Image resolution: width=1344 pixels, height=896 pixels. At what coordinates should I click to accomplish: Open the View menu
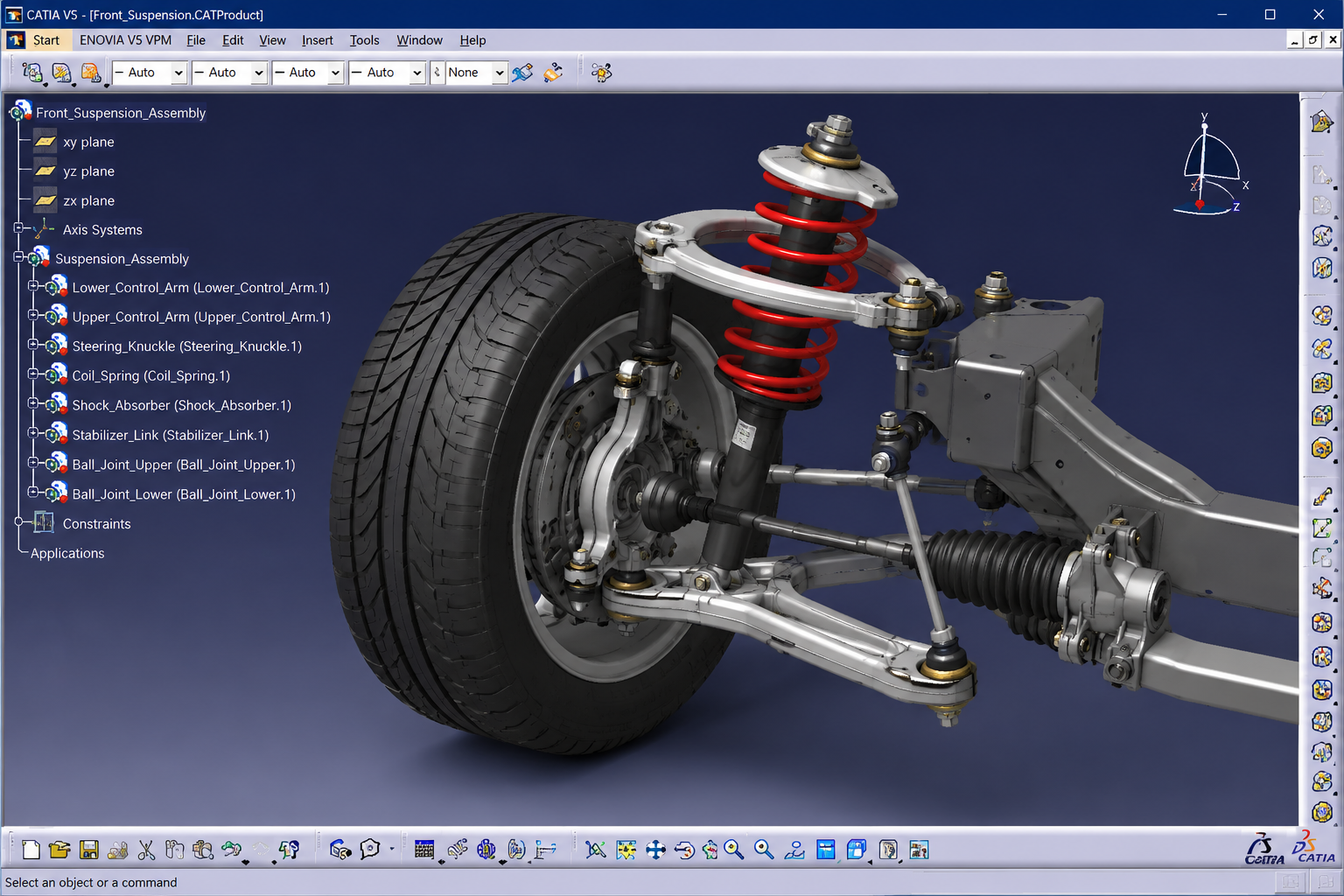pos(272,40)
